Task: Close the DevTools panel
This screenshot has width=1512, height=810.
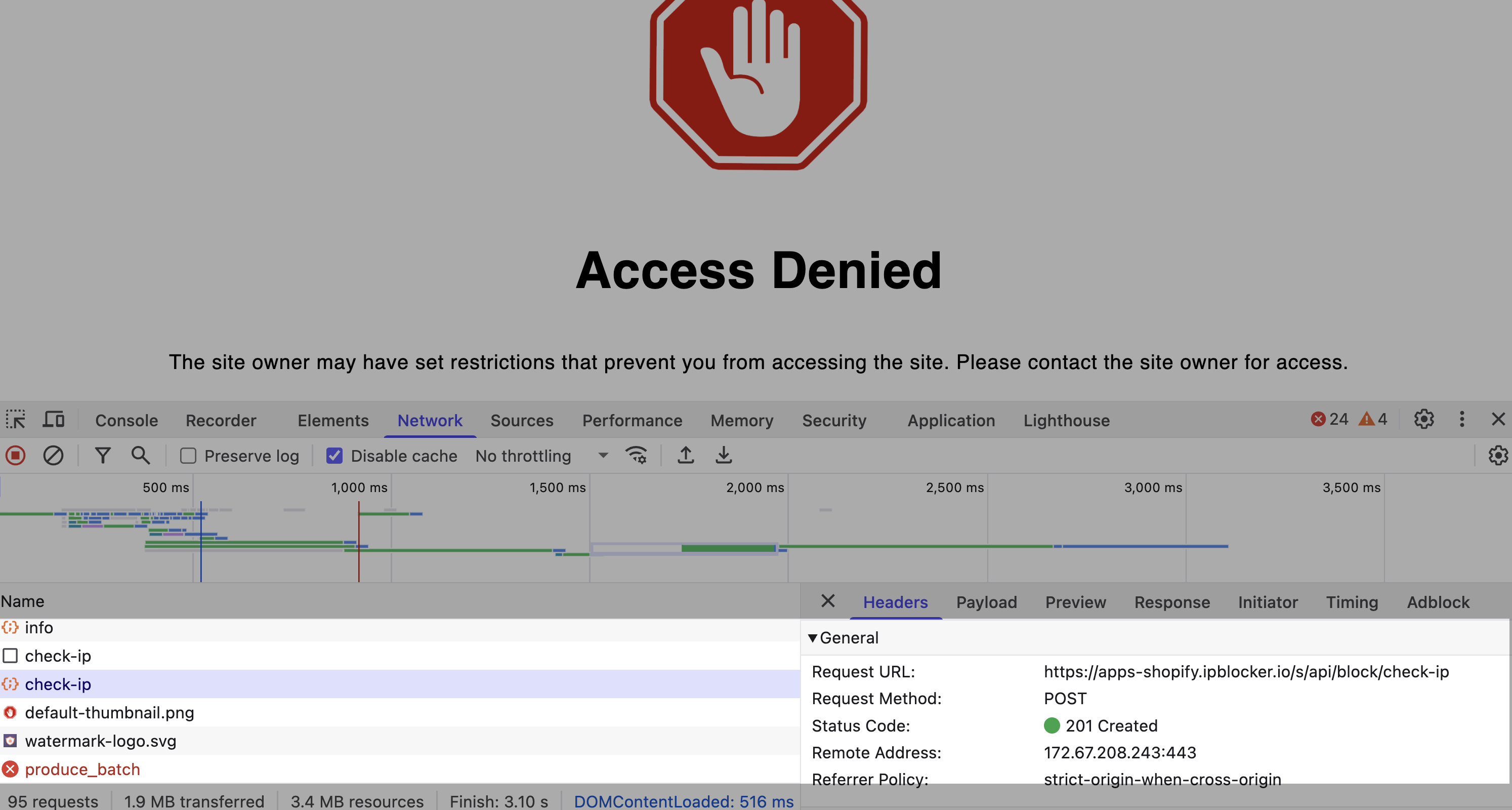Action: (1498, 419)
